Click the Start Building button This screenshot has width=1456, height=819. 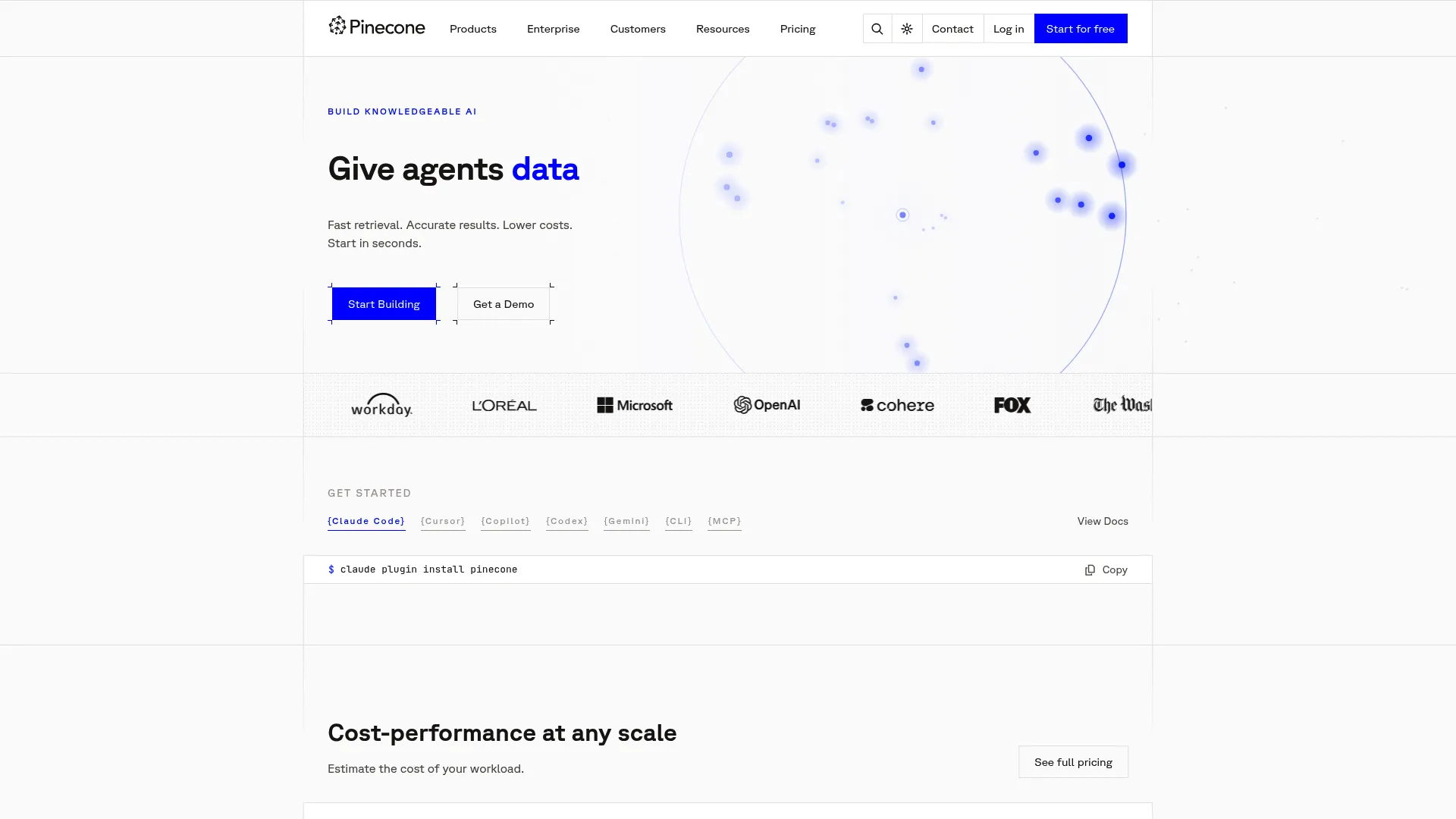click(384, 304)
